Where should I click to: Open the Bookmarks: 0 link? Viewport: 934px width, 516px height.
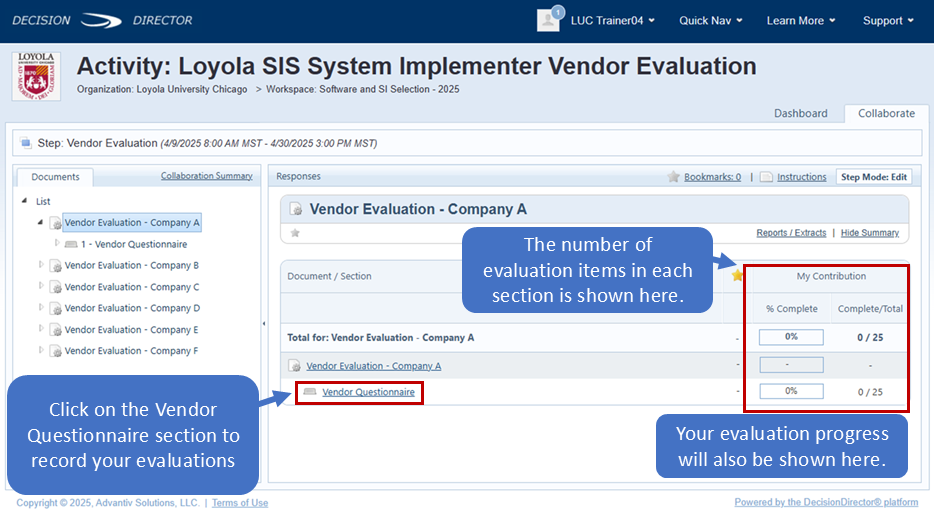[712, 177]
